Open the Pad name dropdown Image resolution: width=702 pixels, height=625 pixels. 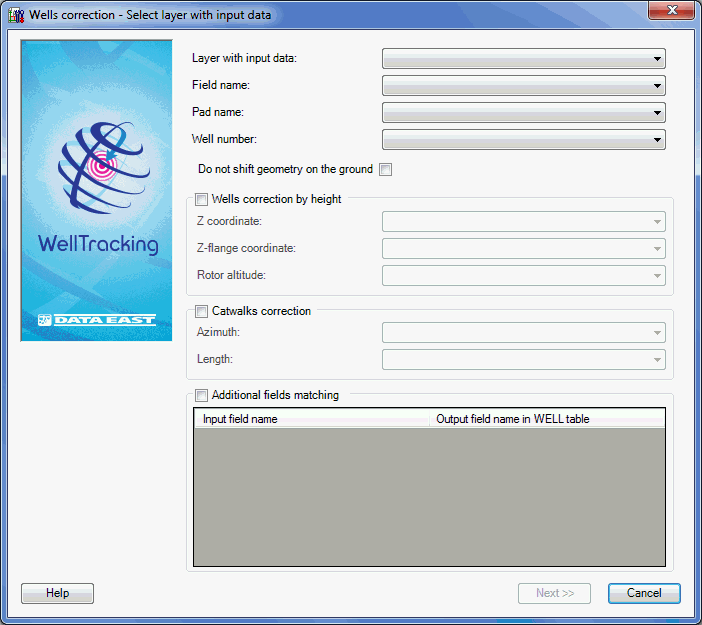tap(523, 112)
